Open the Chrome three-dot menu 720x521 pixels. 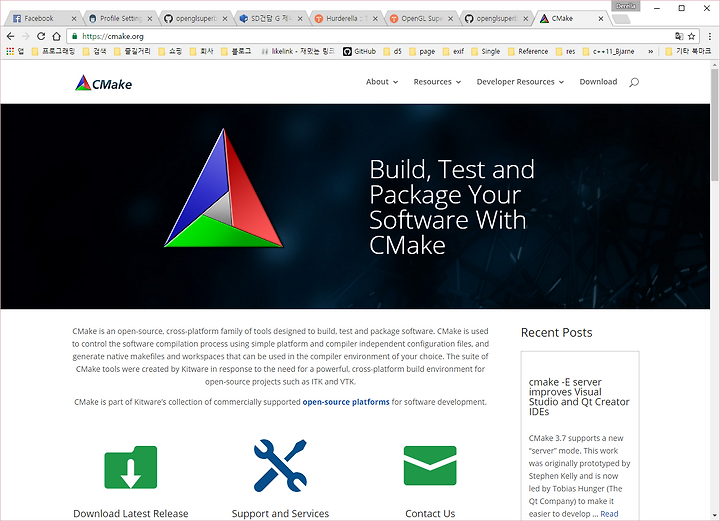[x=709, y=36]
